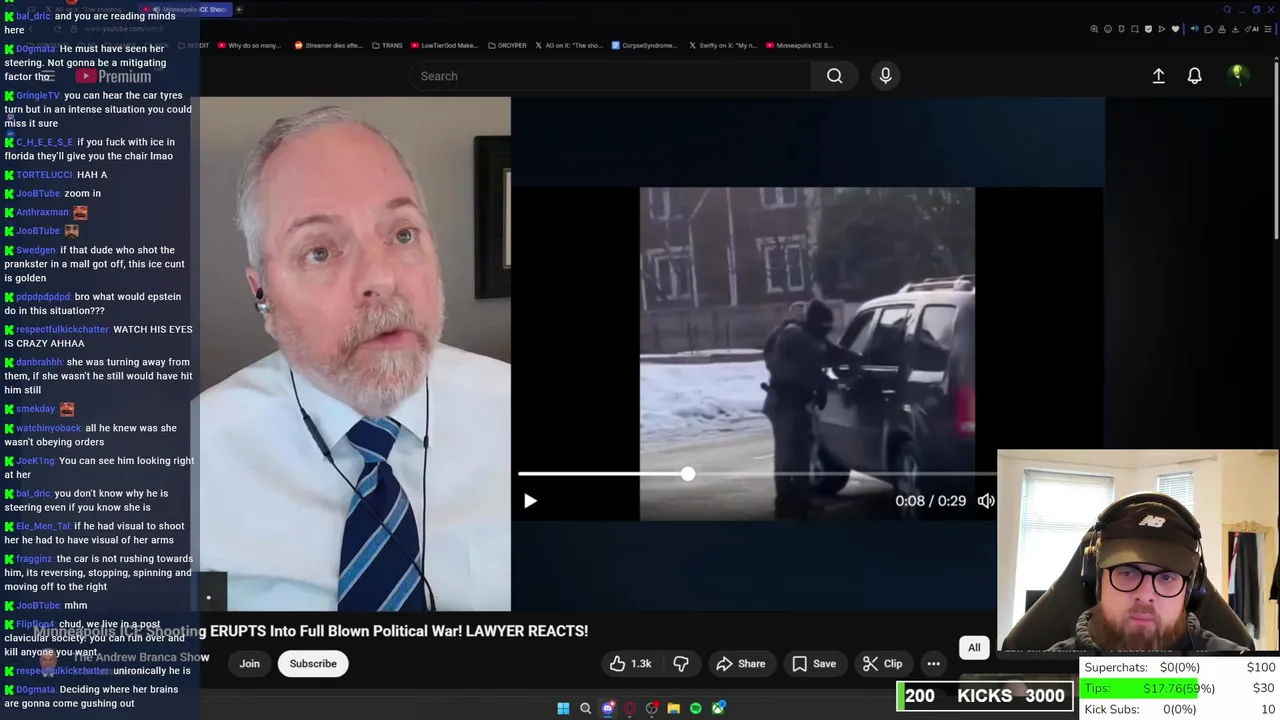Viewport: 1280px width, 720px height.
Task: Open the YouTube notifications bell
Action: point(1194,76)
